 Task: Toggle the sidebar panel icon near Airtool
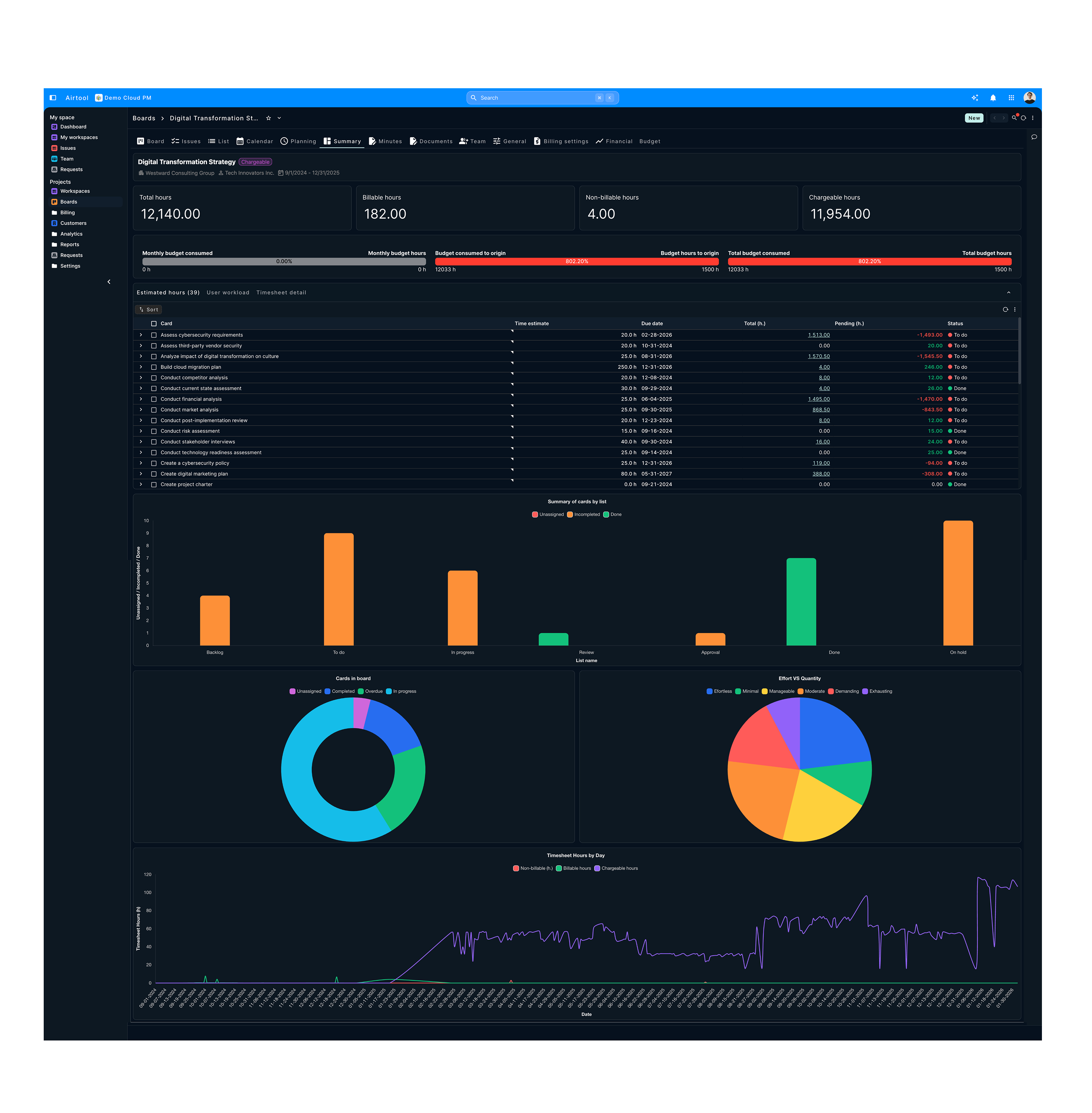53,97
